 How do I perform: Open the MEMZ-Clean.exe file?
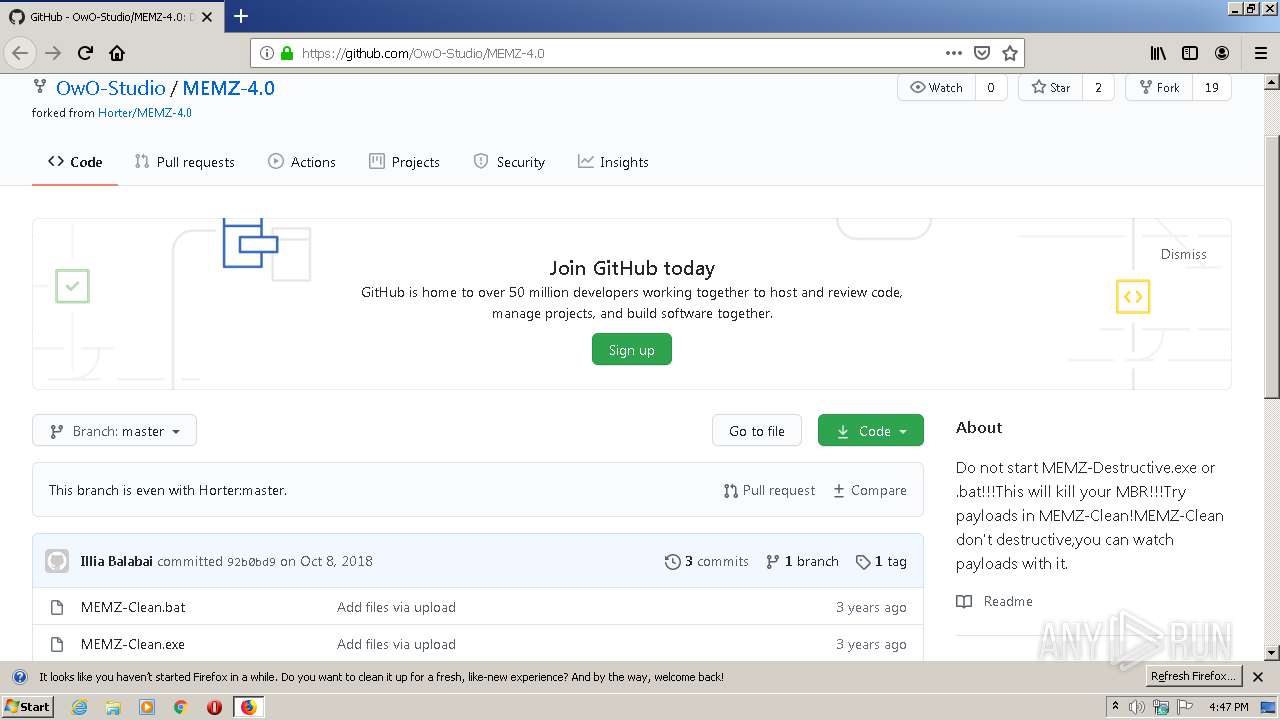[x=133, y=644]
